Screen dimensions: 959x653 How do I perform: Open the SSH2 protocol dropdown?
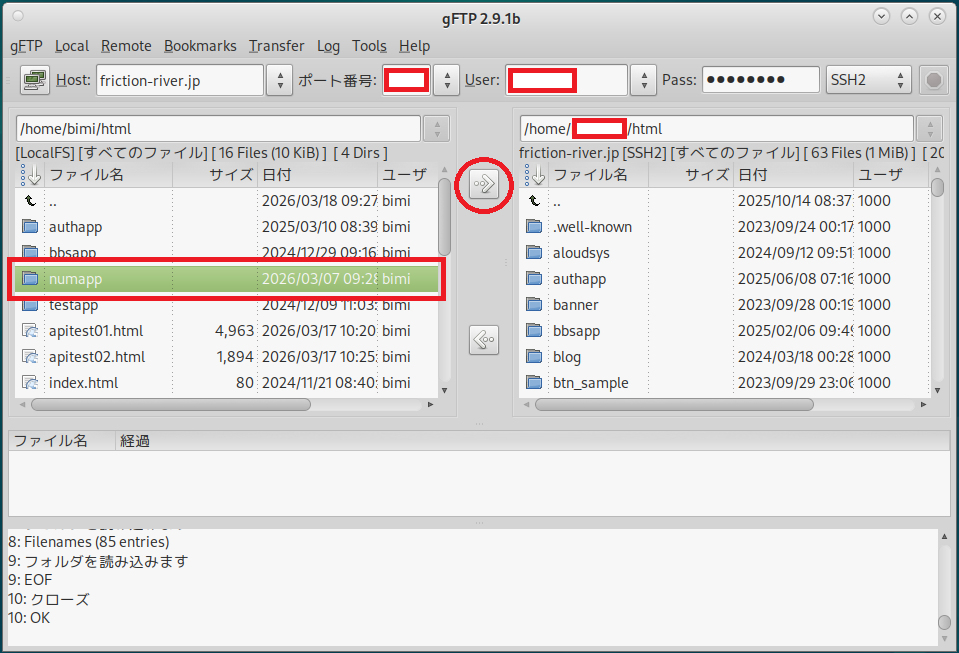(x=868, y=80)
